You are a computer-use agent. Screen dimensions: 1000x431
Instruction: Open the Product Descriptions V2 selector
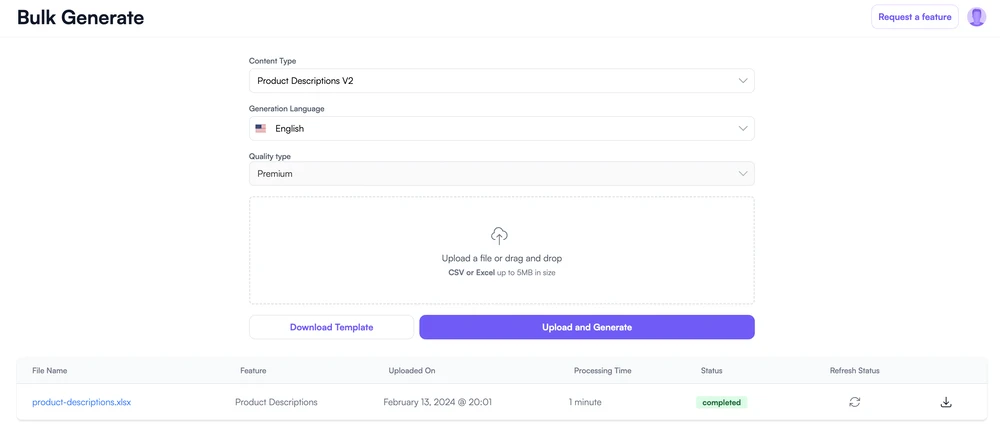tap(500, 81)
